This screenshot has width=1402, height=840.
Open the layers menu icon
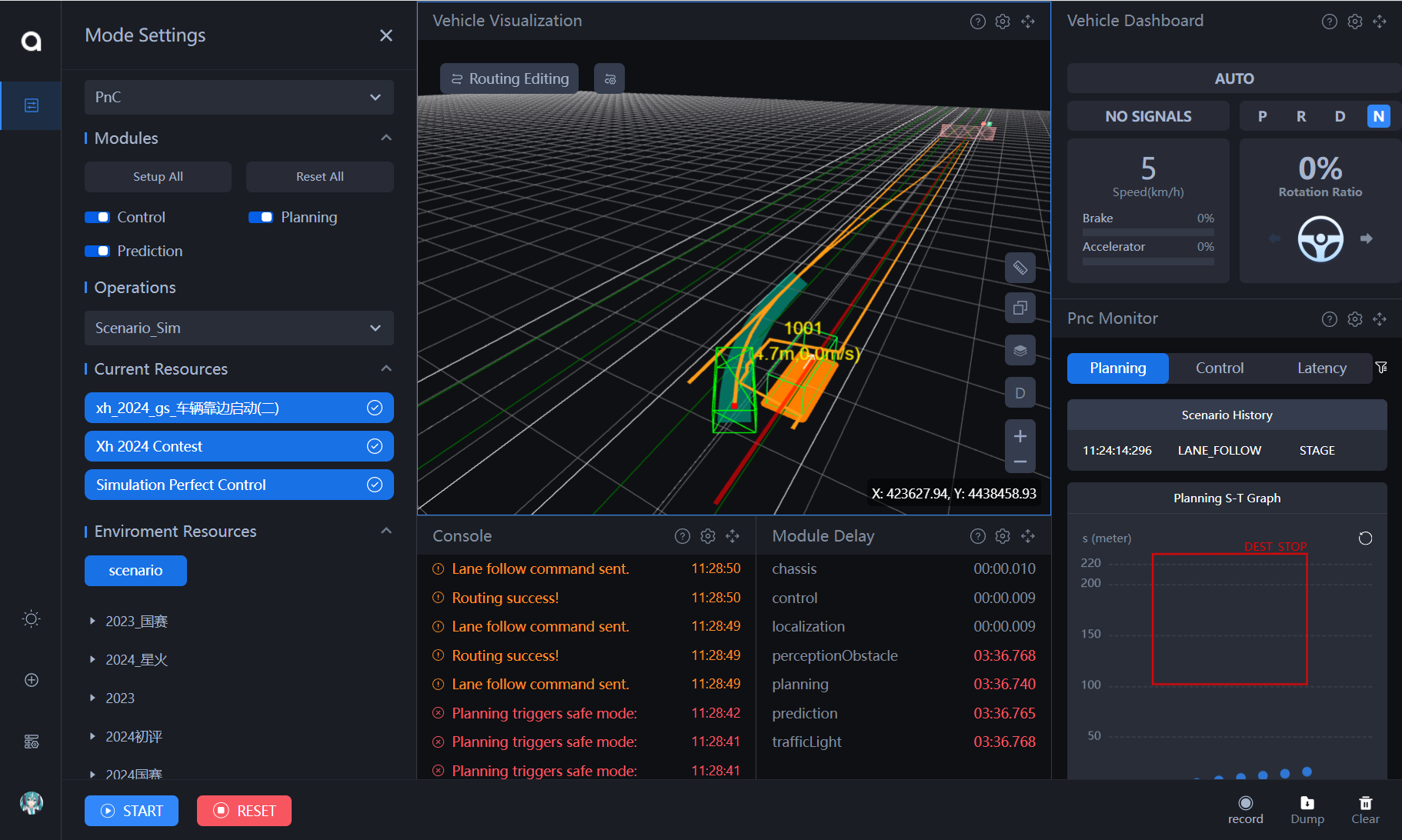point(1020,351)
